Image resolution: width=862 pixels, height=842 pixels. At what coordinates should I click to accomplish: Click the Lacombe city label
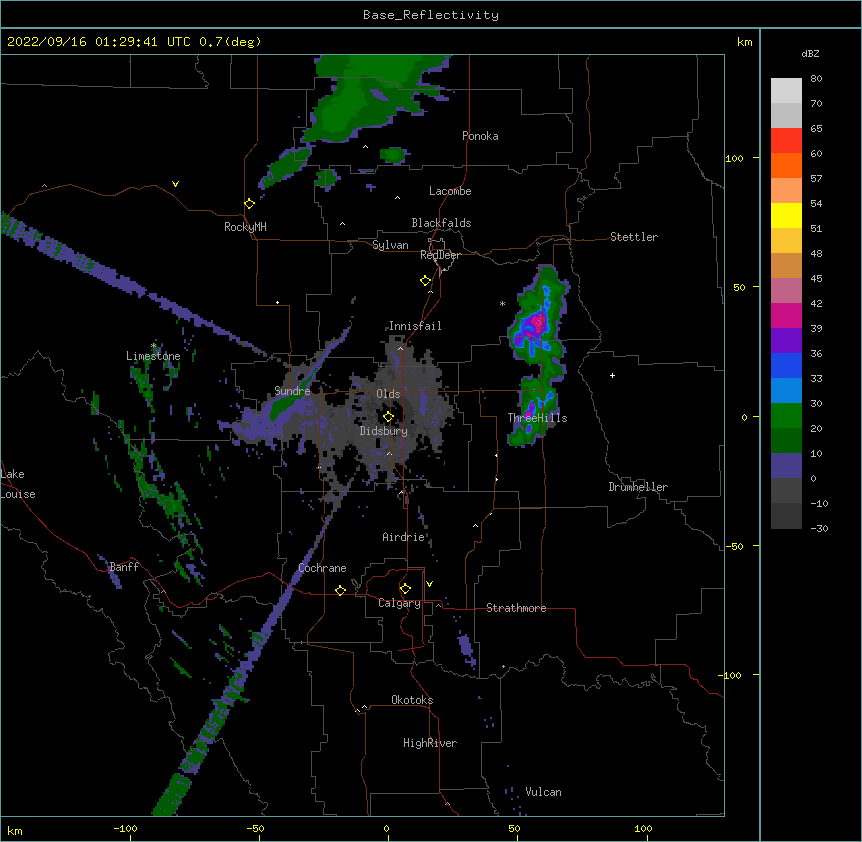coord(450,191)
